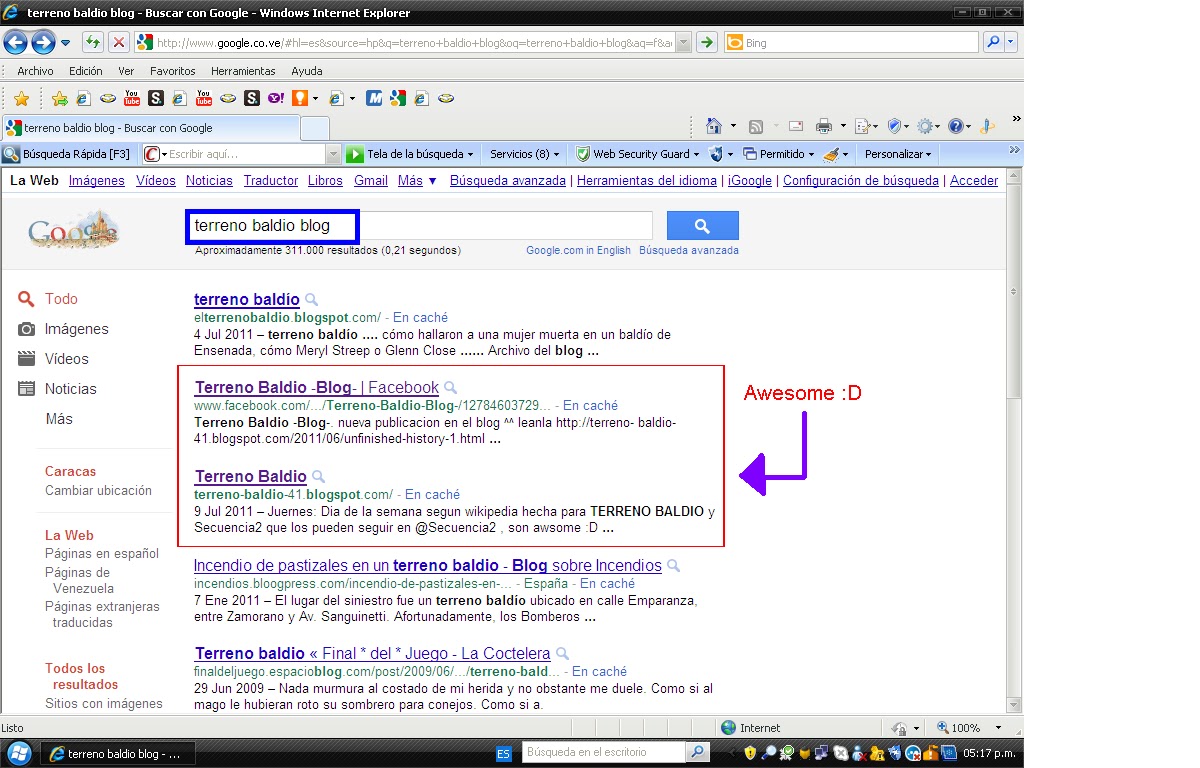Click the ES language indicator on the taskbar

[x=504, y=752]
